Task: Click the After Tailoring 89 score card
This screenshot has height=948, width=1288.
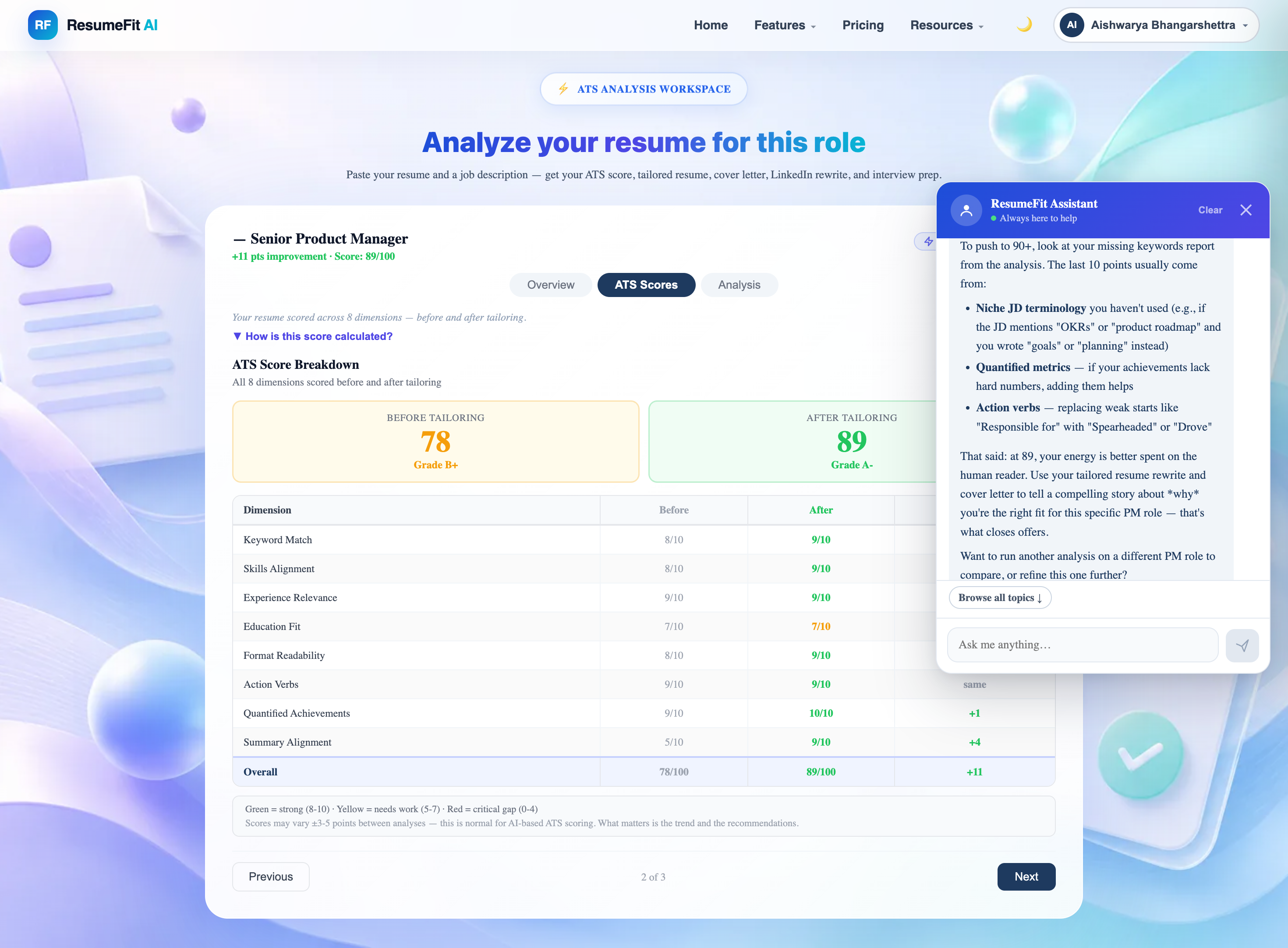Action: click(851, 441)
